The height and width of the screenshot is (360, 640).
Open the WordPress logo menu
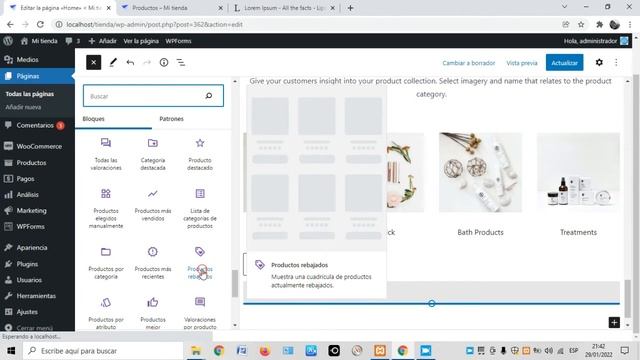point(8,41)
